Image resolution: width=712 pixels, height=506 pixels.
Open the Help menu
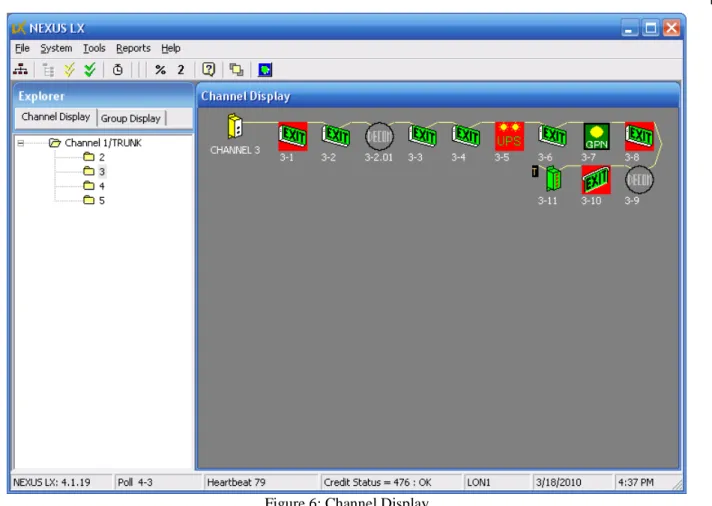click(171, 48)
